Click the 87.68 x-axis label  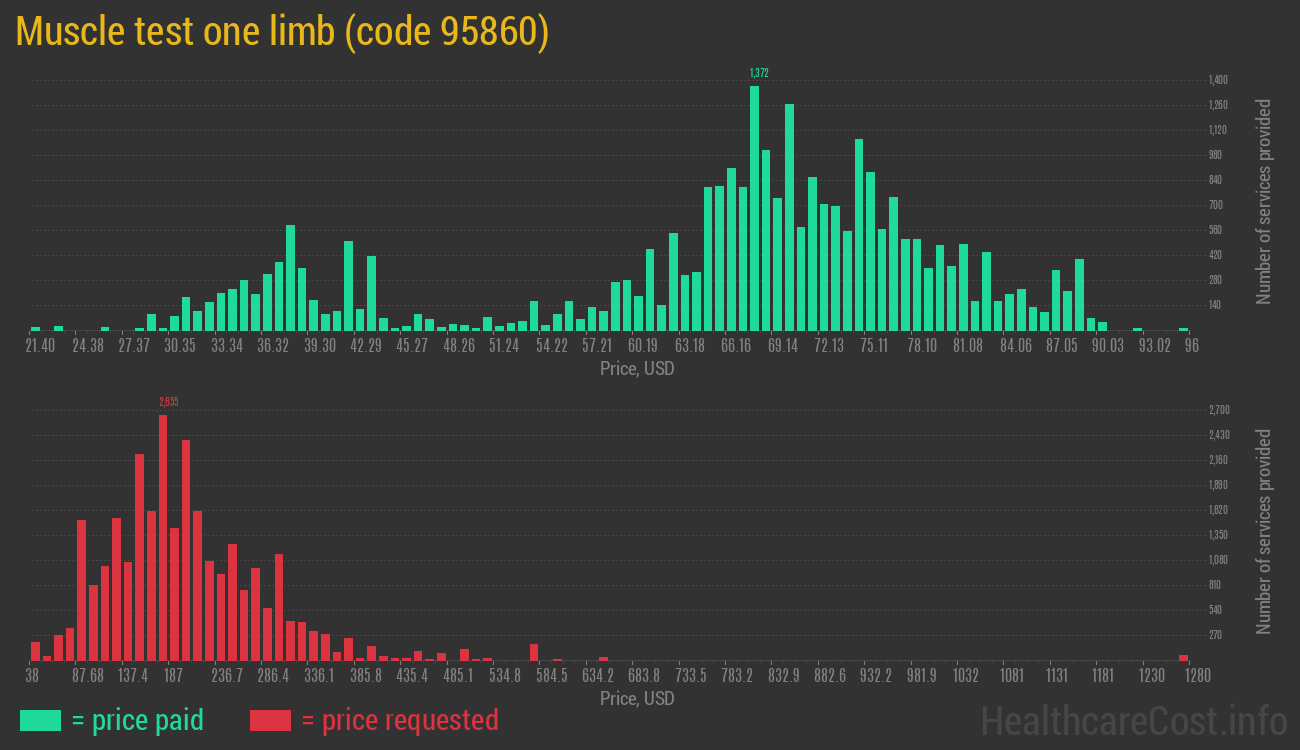(x=88, y=676)
